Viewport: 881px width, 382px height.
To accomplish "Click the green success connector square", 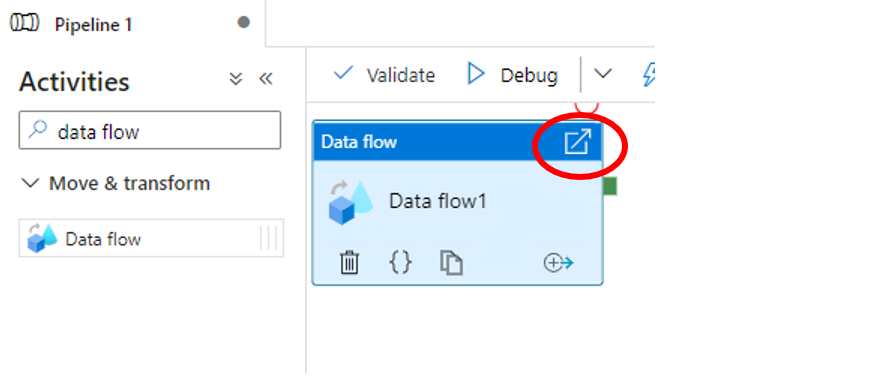I will pos(610,186).
